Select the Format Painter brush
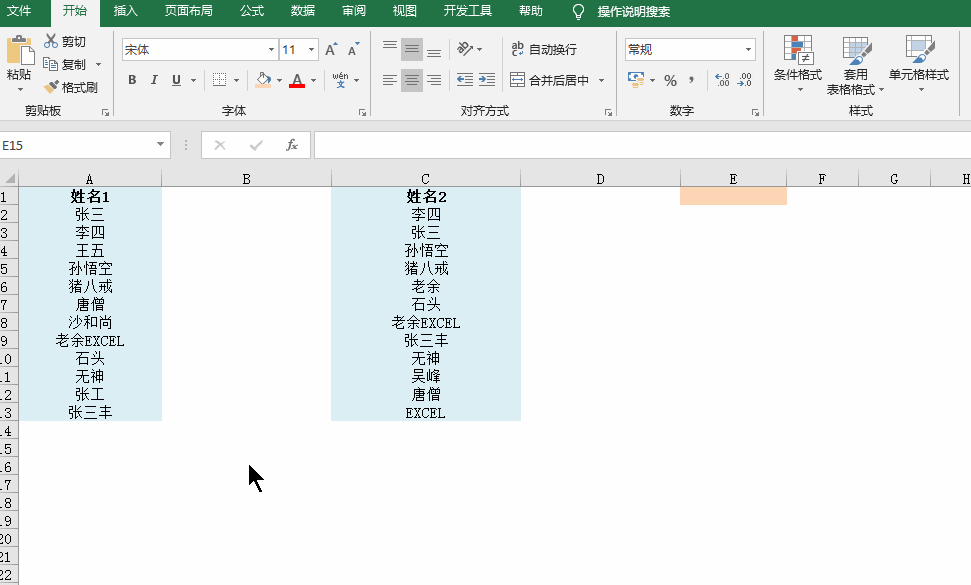Screen dimensions: 971x585 click(x=51, y=87)
